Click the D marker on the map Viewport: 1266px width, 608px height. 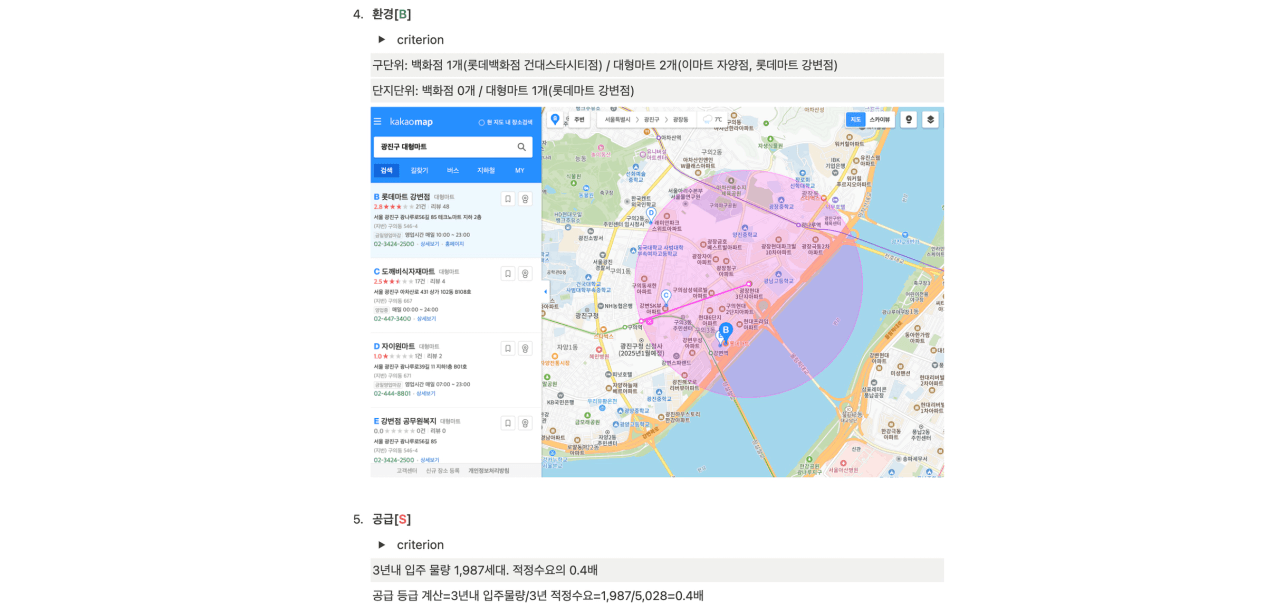point(651,213)
